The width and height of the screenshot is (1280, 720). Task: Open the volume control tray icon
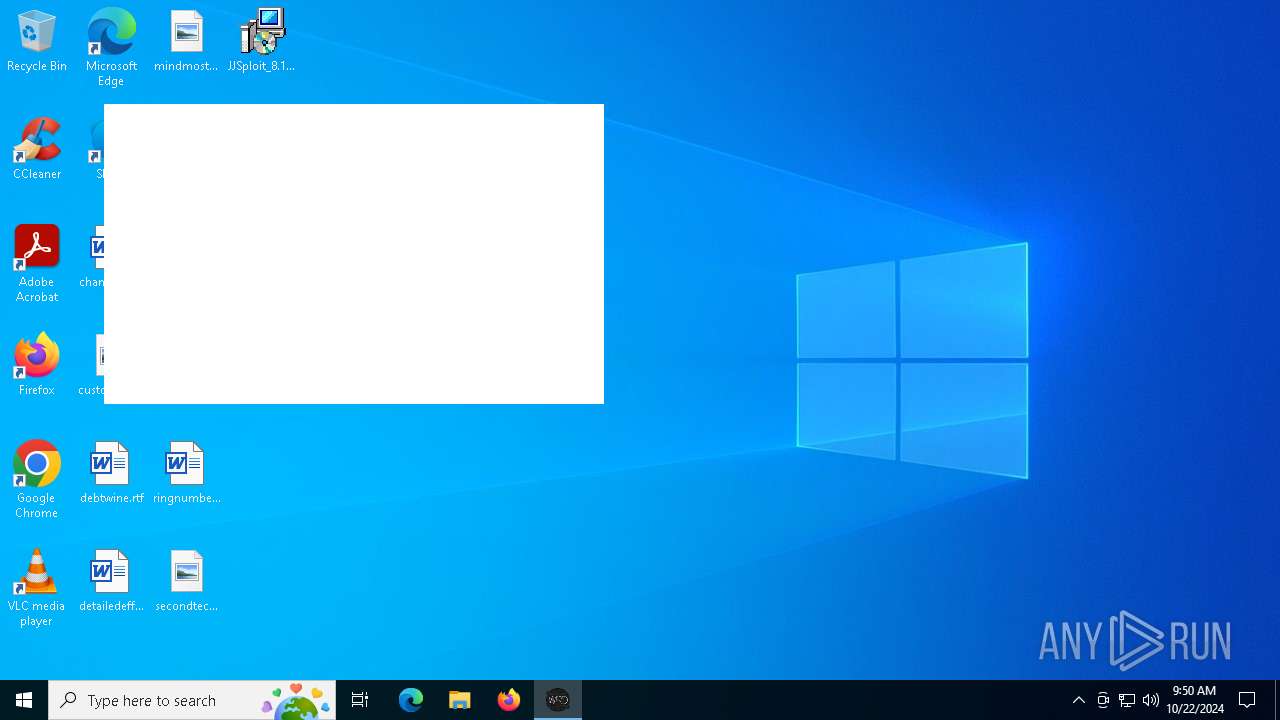(1151, 700)
